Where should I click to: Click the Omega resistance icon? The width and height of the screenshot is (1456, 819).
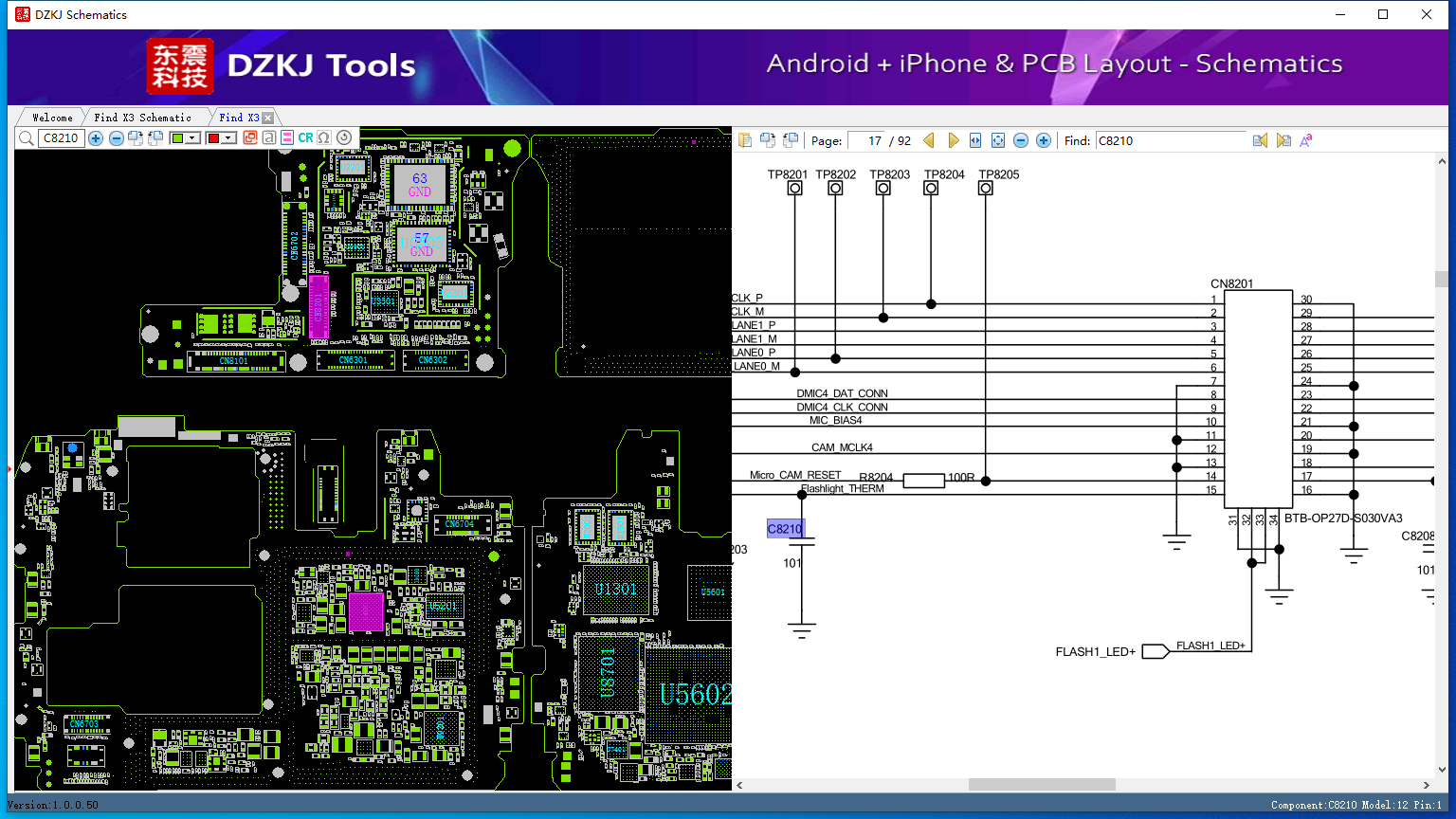pyautogui.click(x=324, y=138)
